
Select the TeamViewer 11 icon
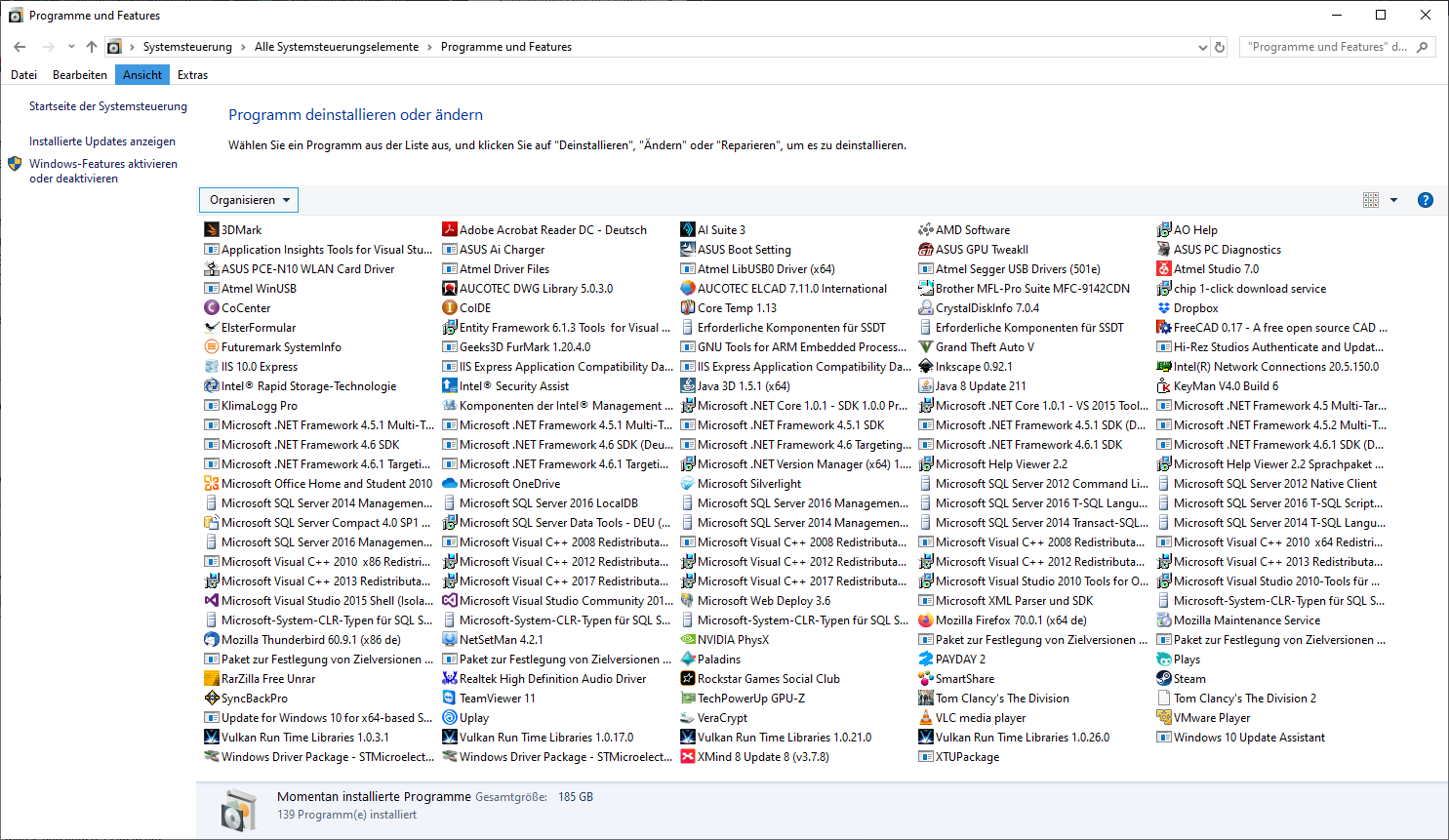click(x=449, y=699)
